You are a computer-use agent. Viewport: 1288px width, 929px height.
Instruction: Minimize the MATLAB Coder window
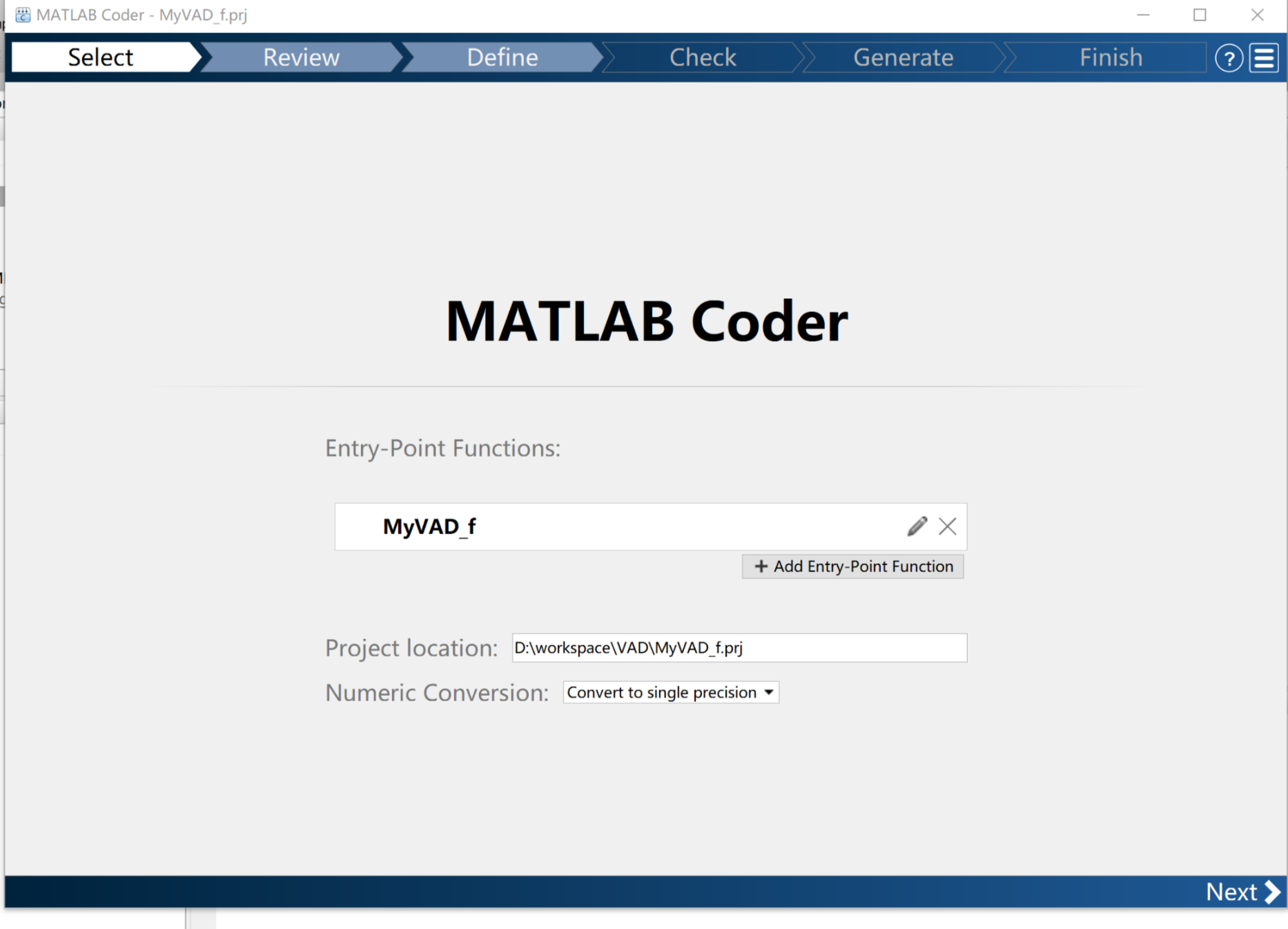[1143, 15]
